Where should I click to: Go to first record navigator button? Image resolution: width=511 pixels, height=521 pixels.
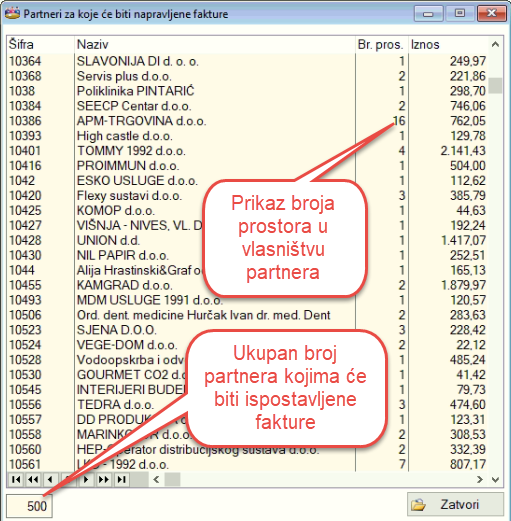click(16, 479)
